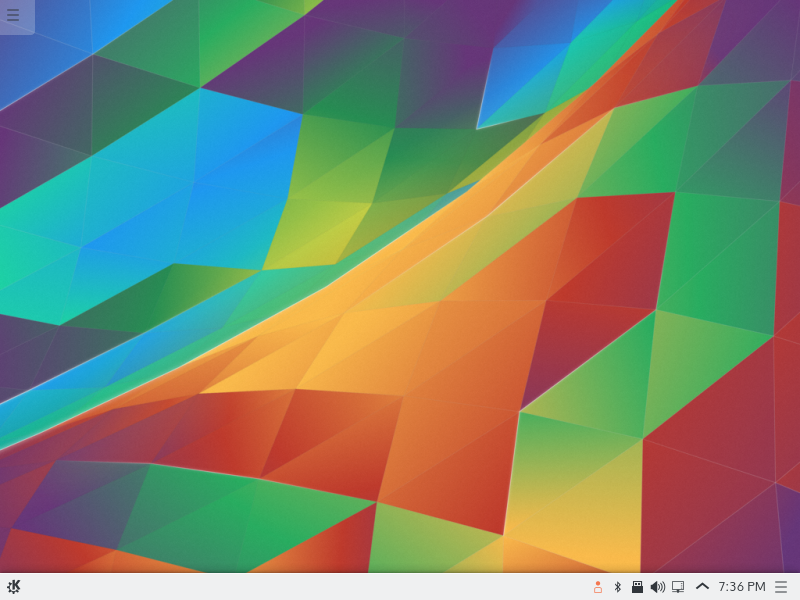Screen dimensions: 800x600
Task: Click the orange user icon in system tray
Action: tap(598, 587)
